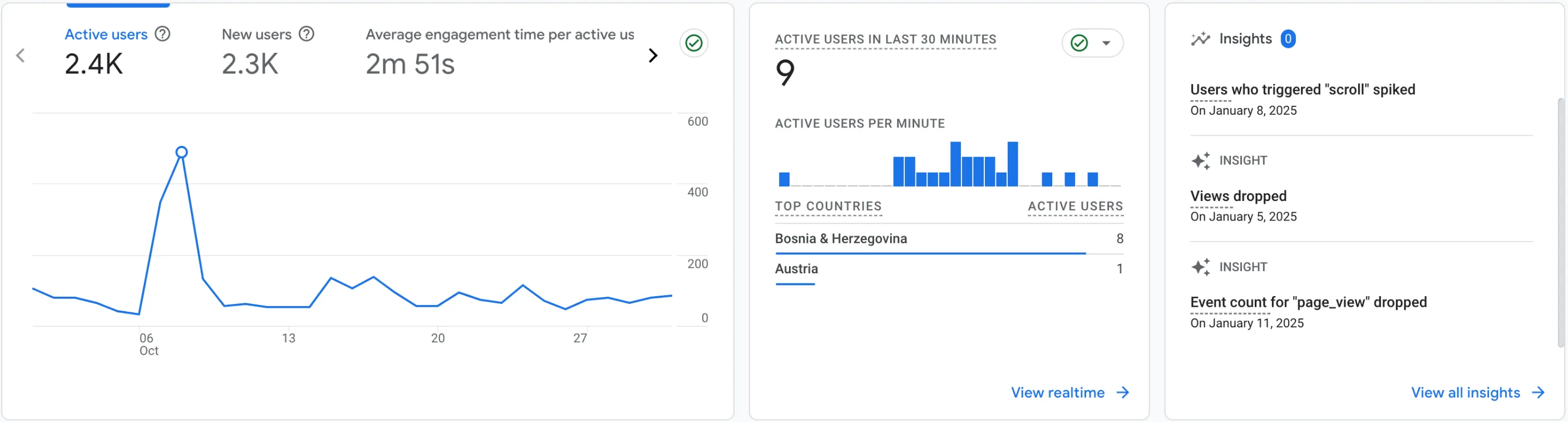
Task: Click the help icon beside Active users
Action: point(162,34)
